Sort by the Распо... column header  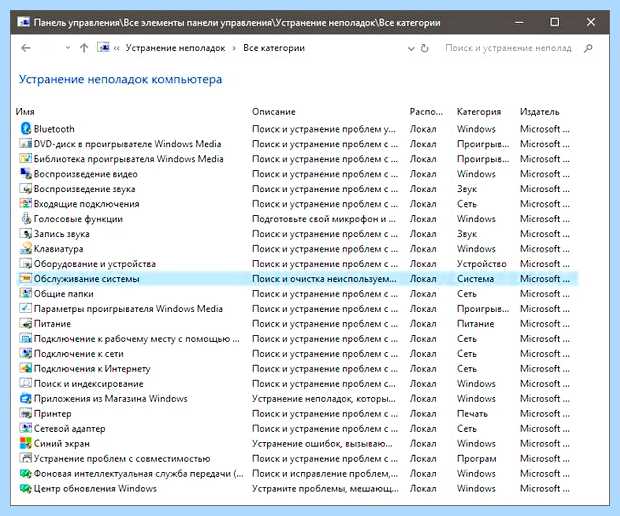coord(426,112)
